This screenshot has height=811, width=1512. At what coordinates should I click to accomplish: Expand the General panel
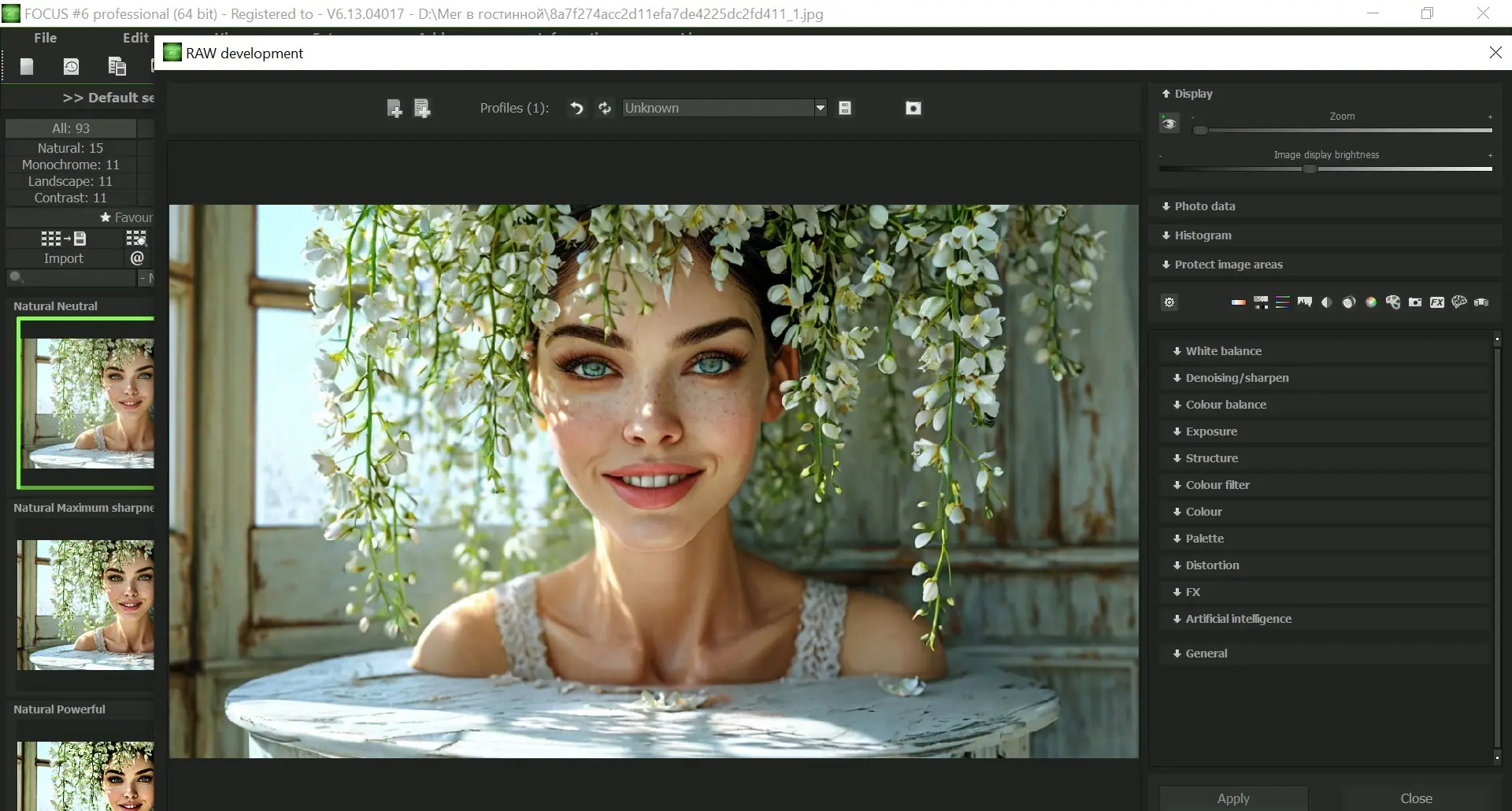coord(1325,654)
